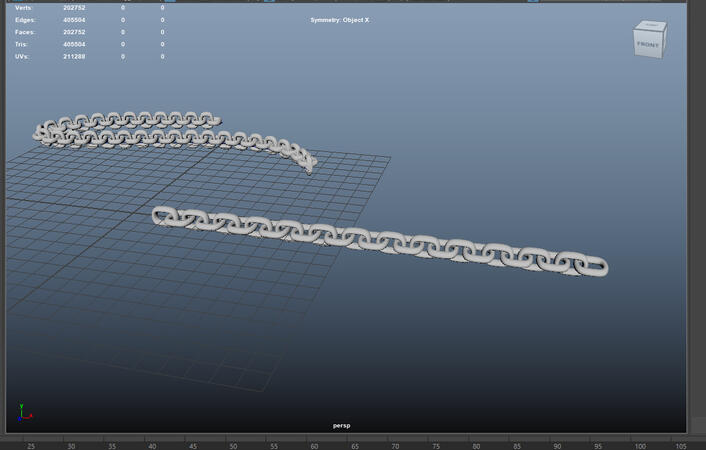Jump to frame 25 on the timeline
The height and width of the screenshot is (450, 706).
(31, 446)
